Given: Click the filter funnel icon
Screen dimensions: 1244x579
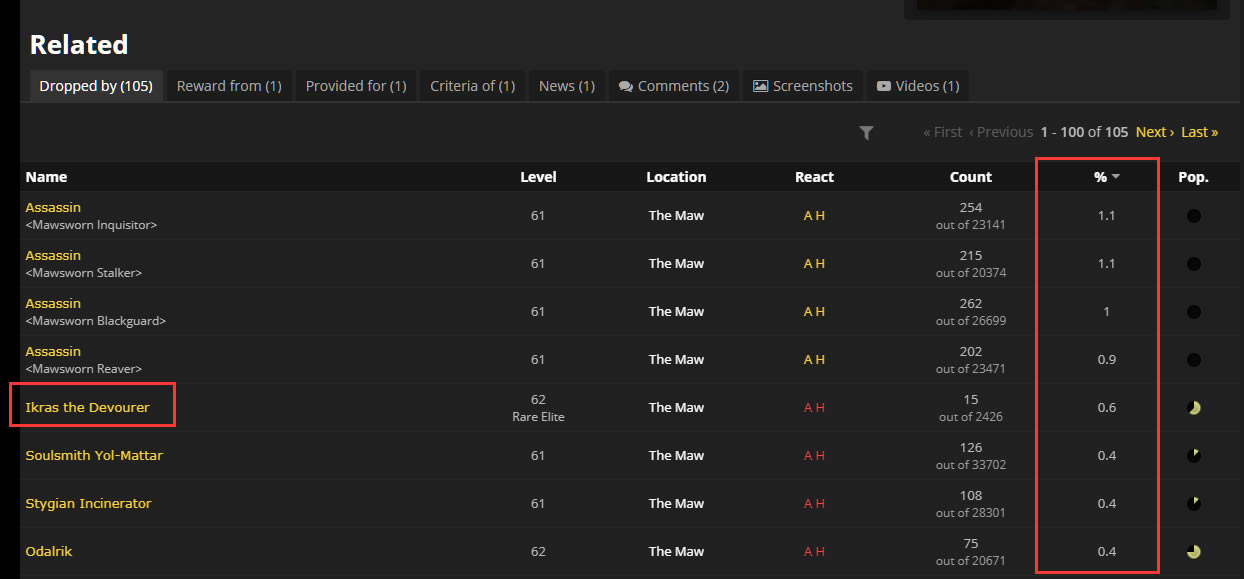Looking at the screenshot, I should 866,133.
